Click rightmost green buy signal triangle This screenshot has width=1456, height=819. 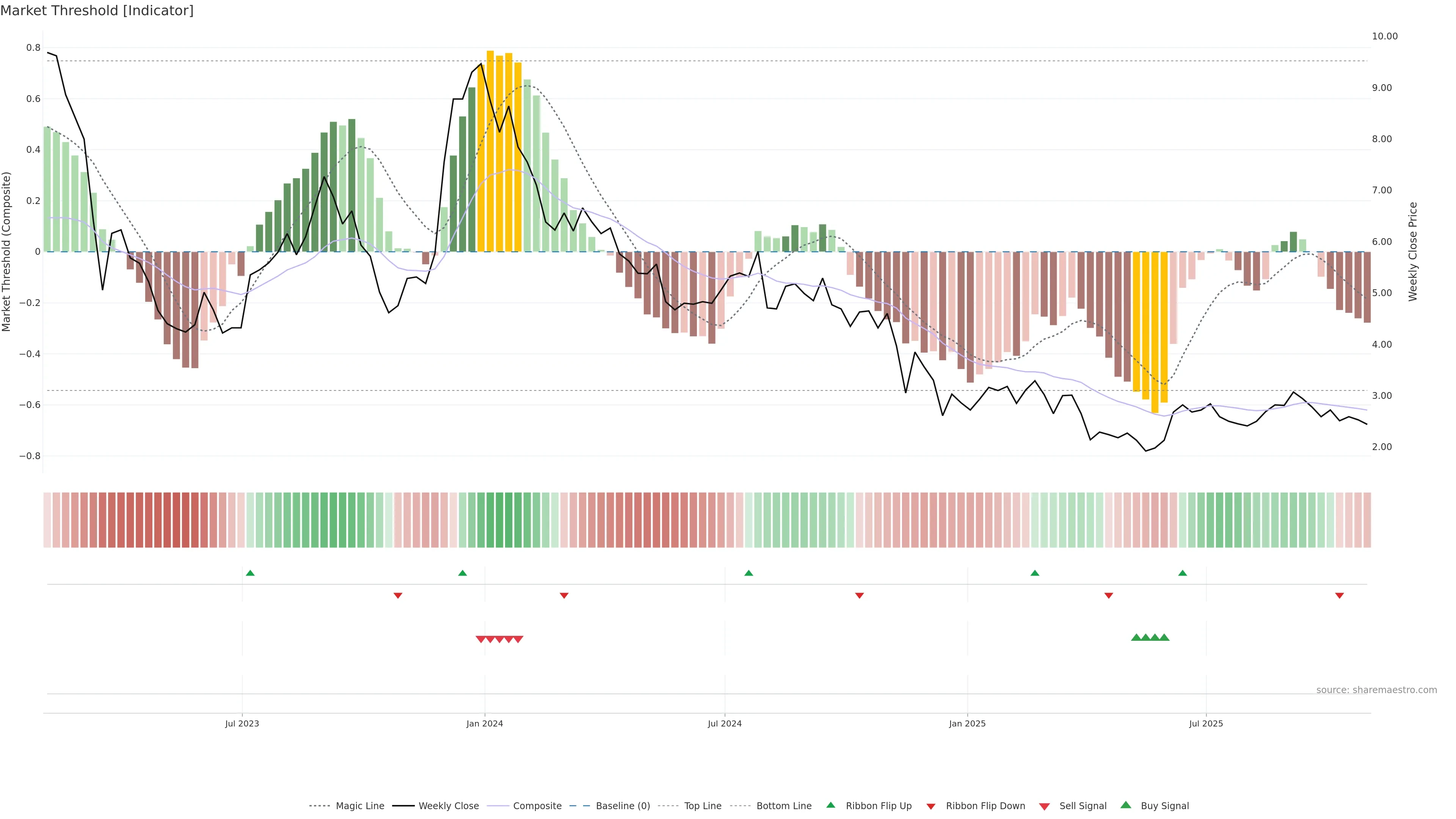tap(1164, 637)
